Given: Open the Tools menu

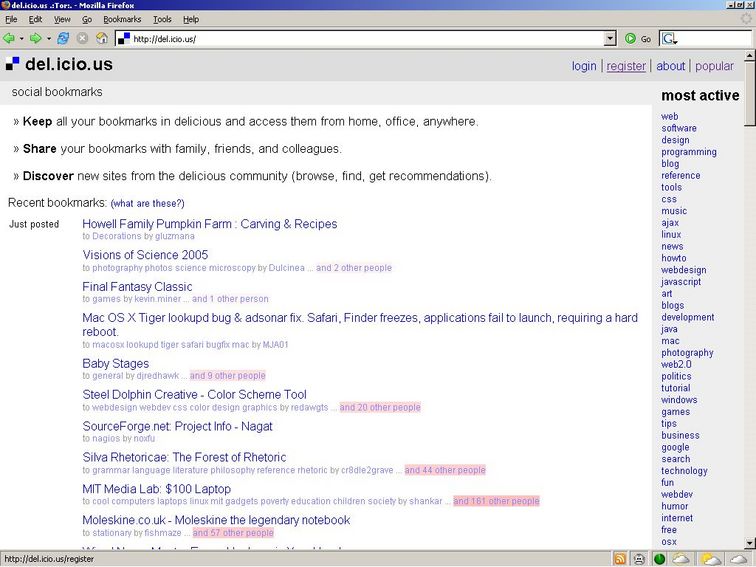Looking at the screenshot, I should (162, 19).
